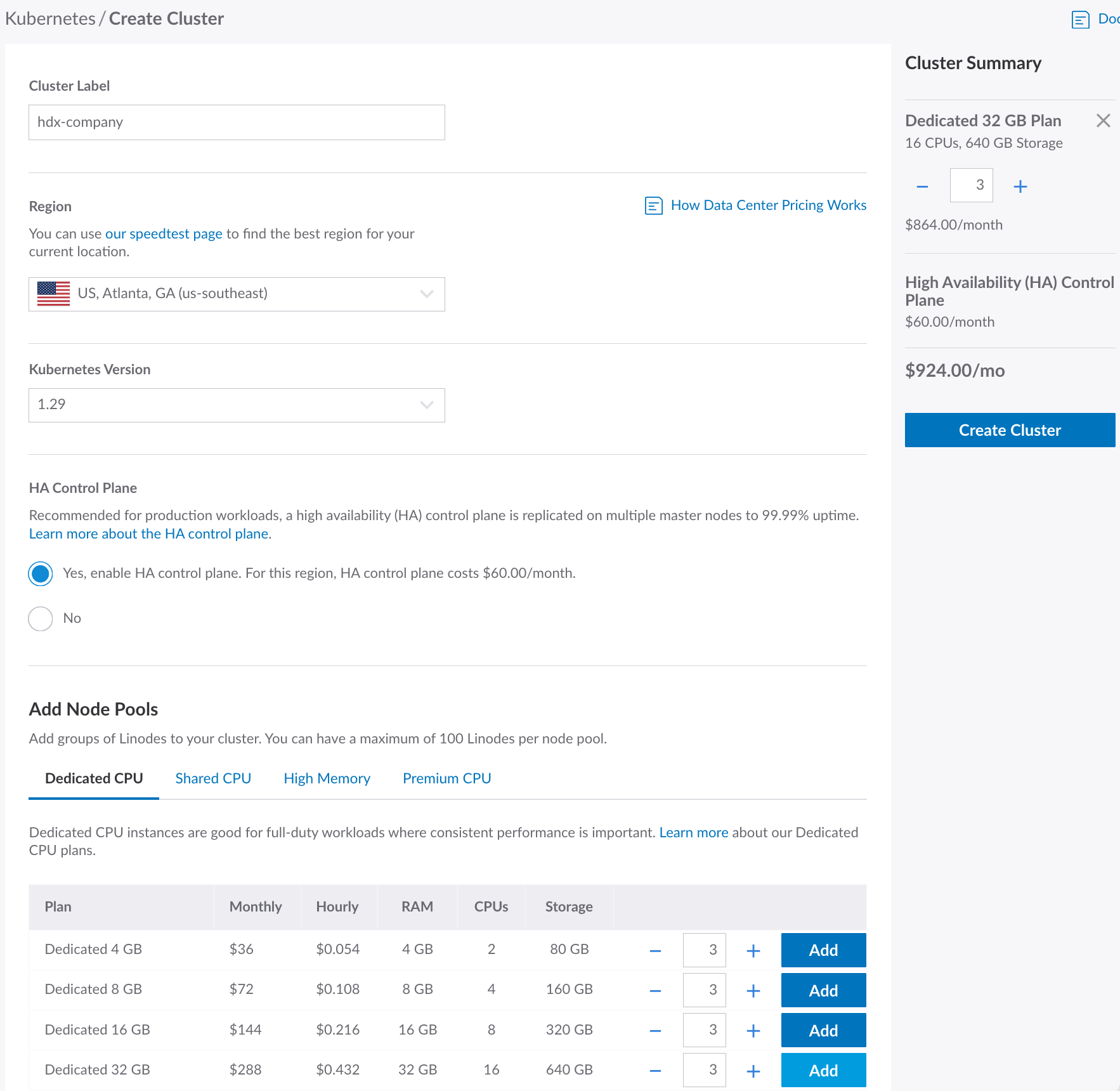Decrement Dedicated 32 GB node quantity
1120x1091 pixels.
pyautogui.click(x=655, y=1071)
